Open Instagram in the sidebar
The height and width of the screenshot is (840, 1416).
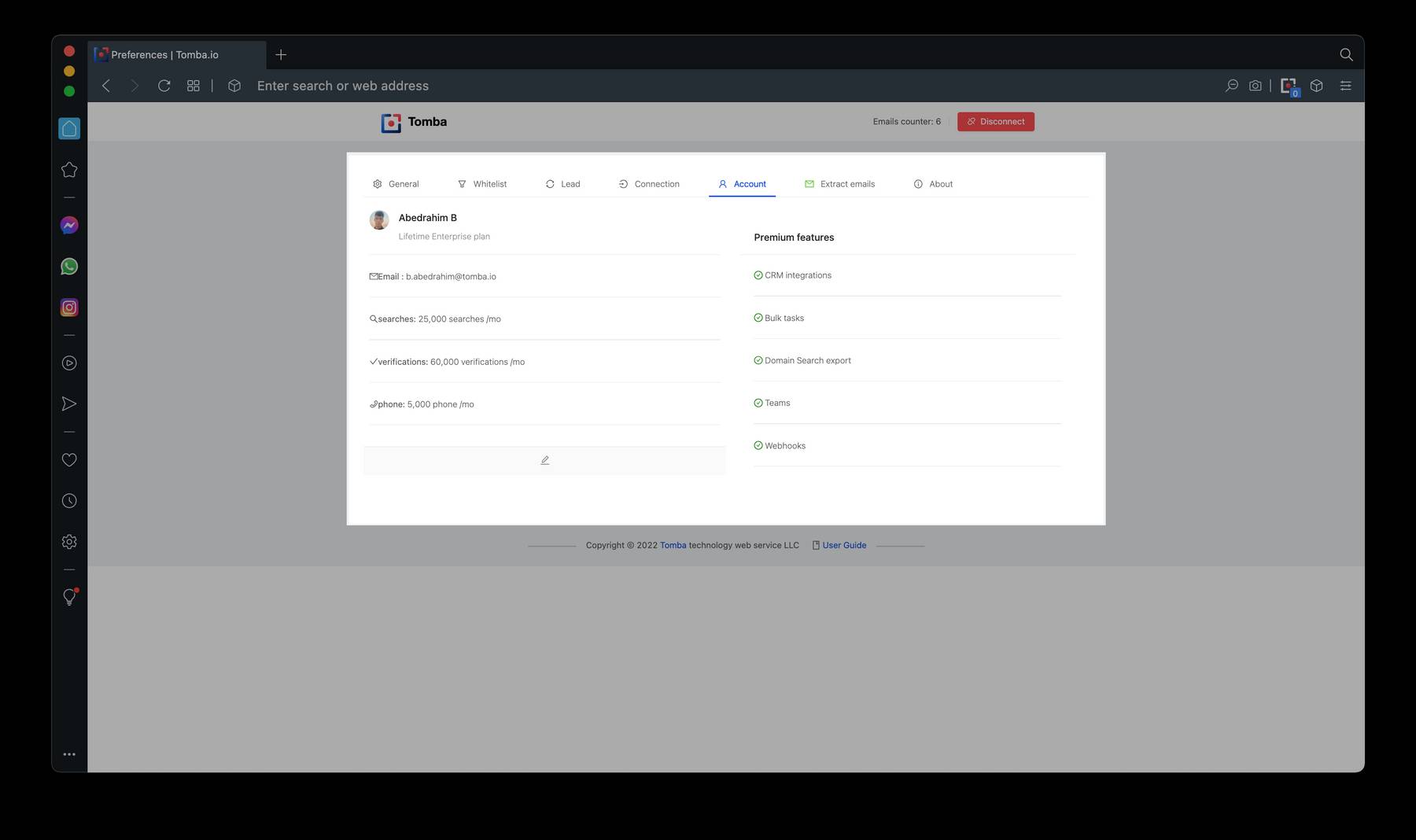[x=69, y=308]
